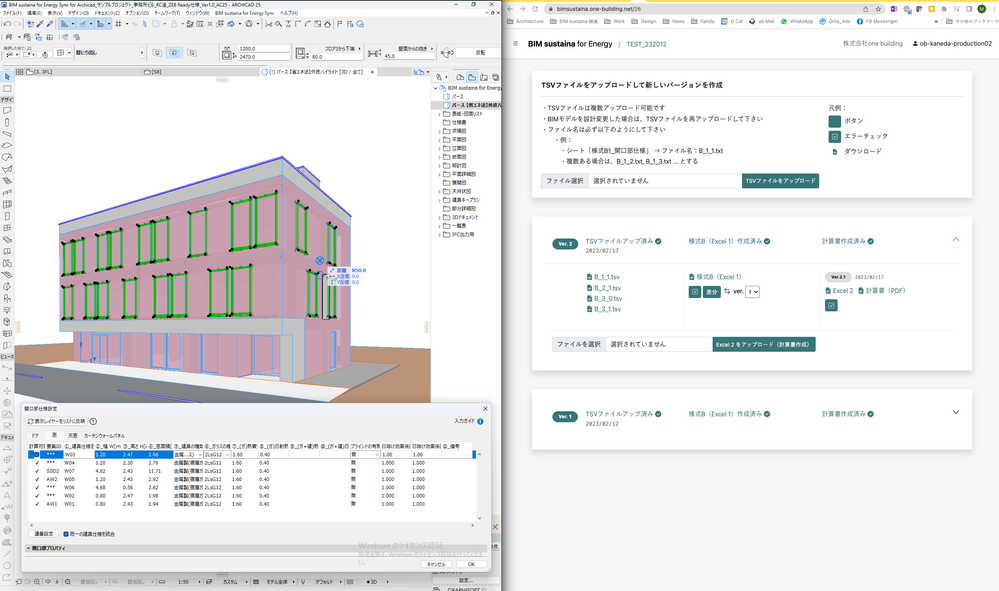Open the FB Messenger bookmark

tap(877, 21)
